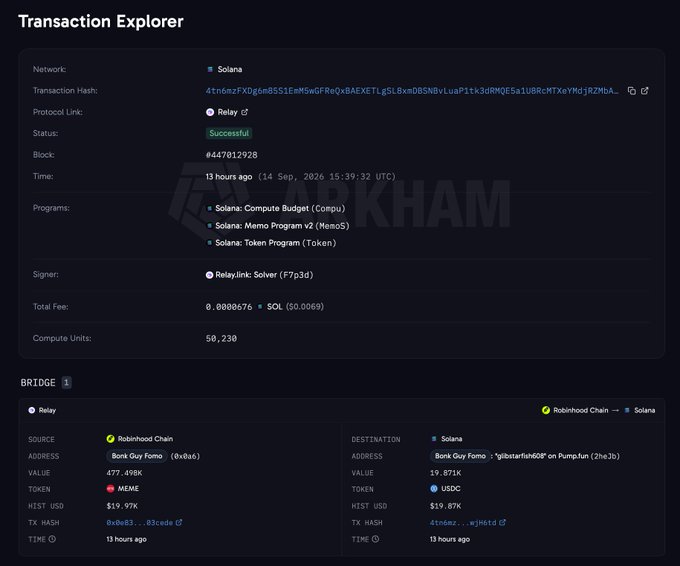Viewport: 680px width, 566px height.
Task: Click the Successful status badge
Action: 229,133
